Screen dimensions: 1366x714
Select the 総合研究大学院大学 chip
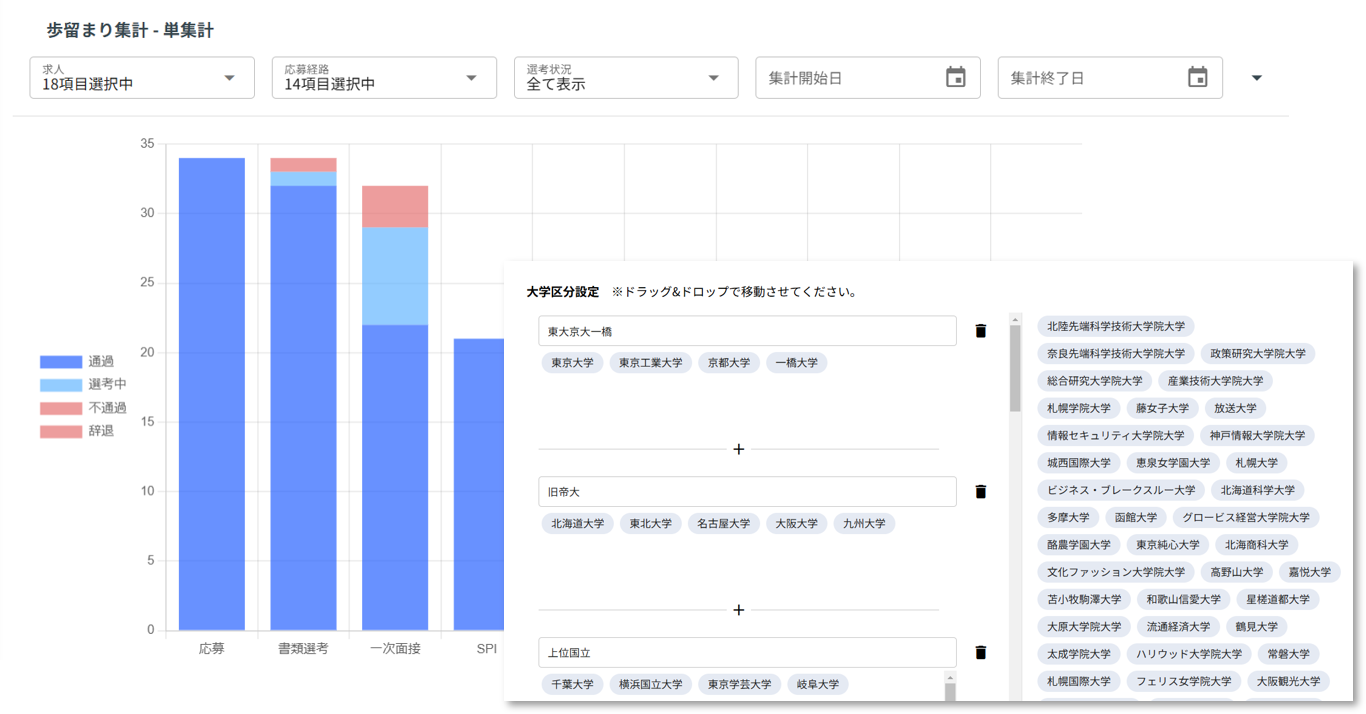(1095, 381)
